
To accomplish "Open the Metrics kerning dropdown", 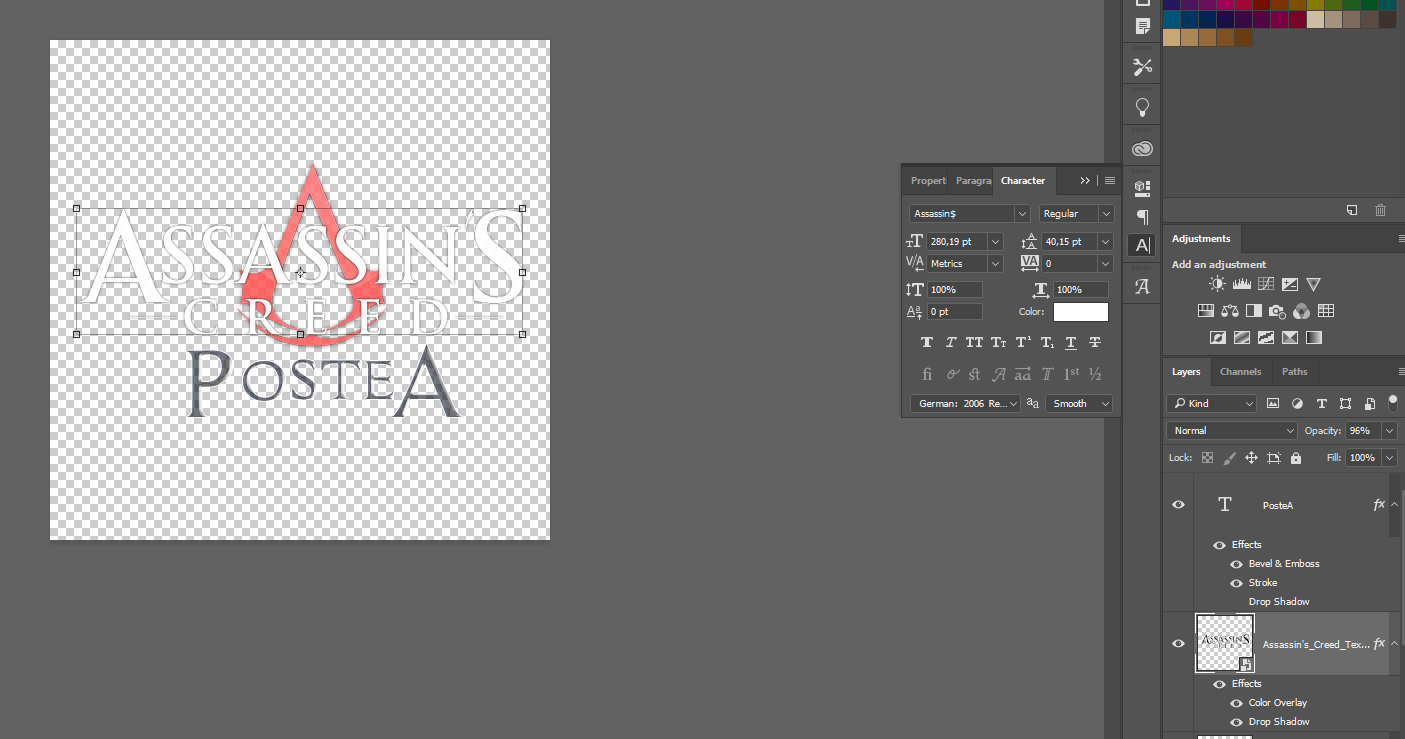I will pyautogui.click(x=995, y=264).
